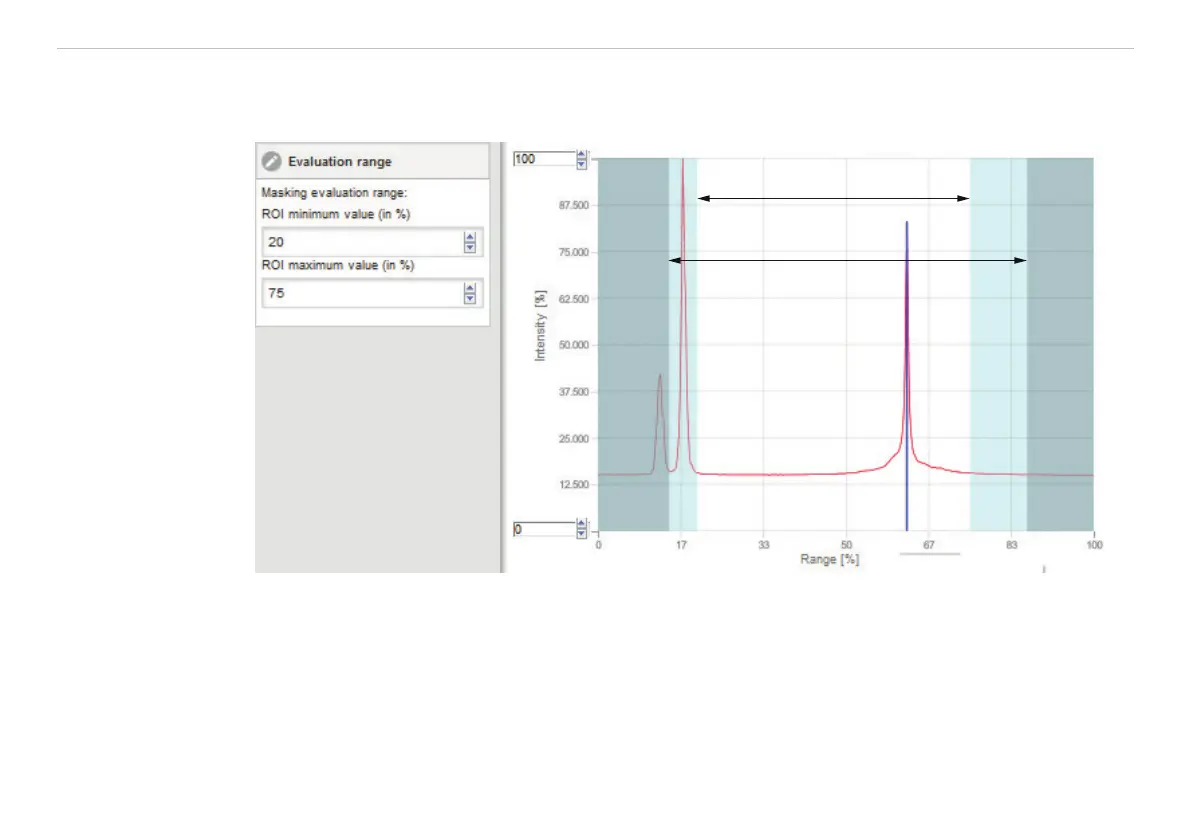1191x839 pixels.
Task: Raise intensity axis upper limit with up arrow
Action: pos(581,155)
